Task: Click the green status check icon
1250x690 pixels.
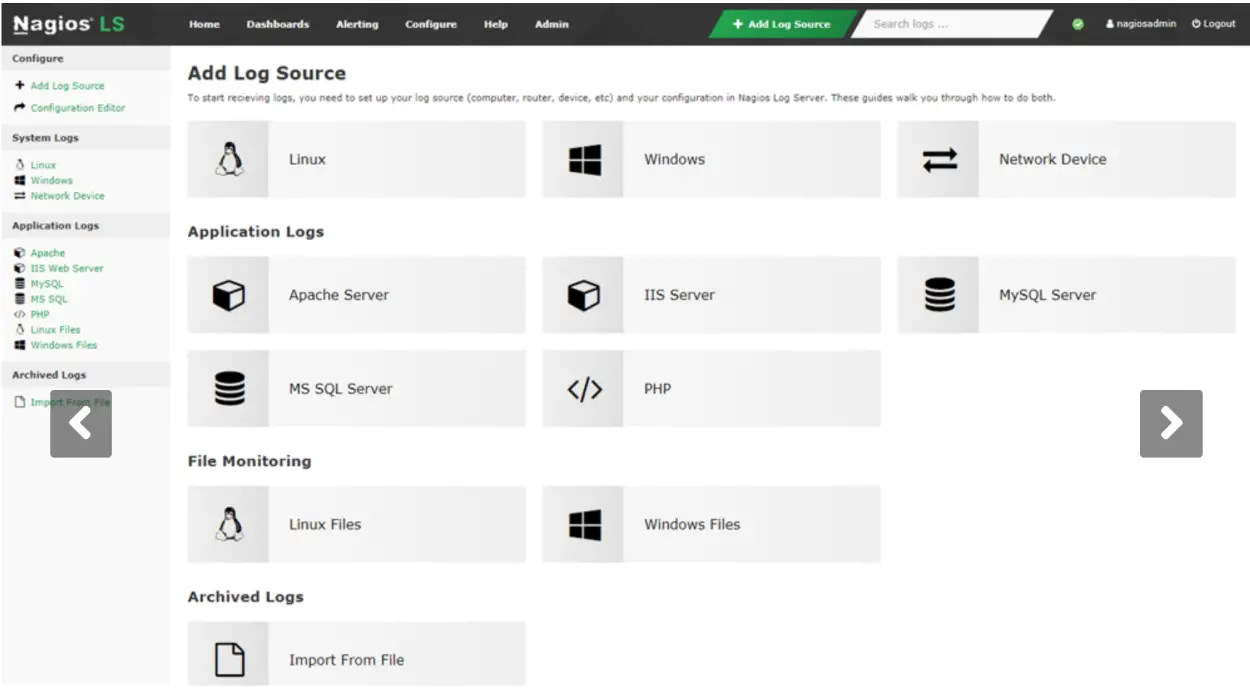Action: click(x=1078, y=25)
